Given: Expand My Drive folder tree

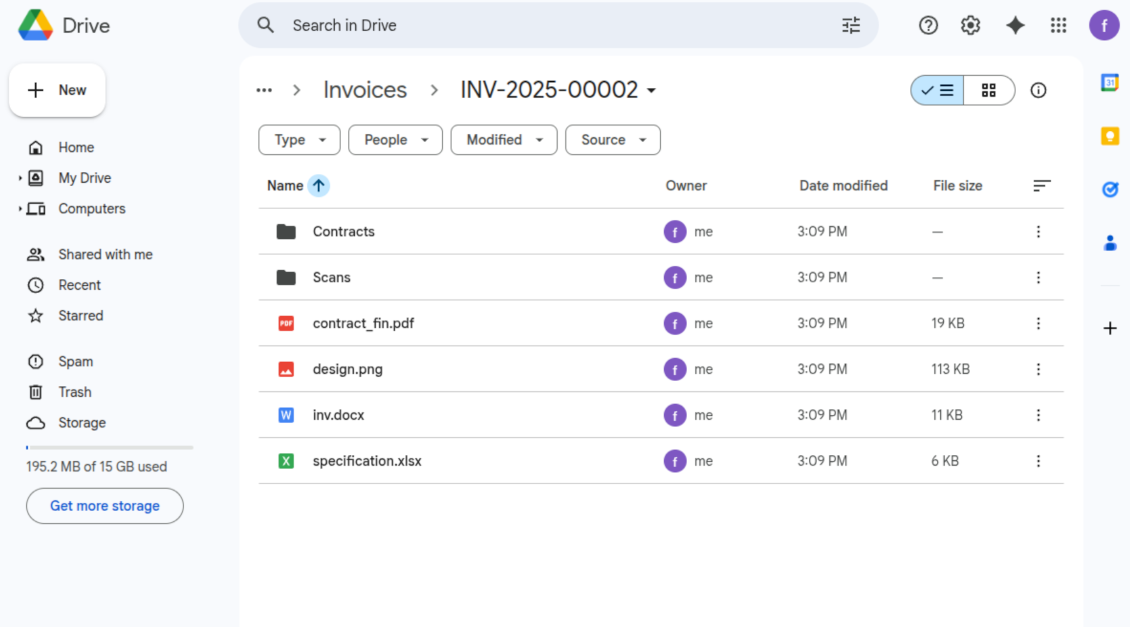Looking at the screenshot, I should 20,178.
